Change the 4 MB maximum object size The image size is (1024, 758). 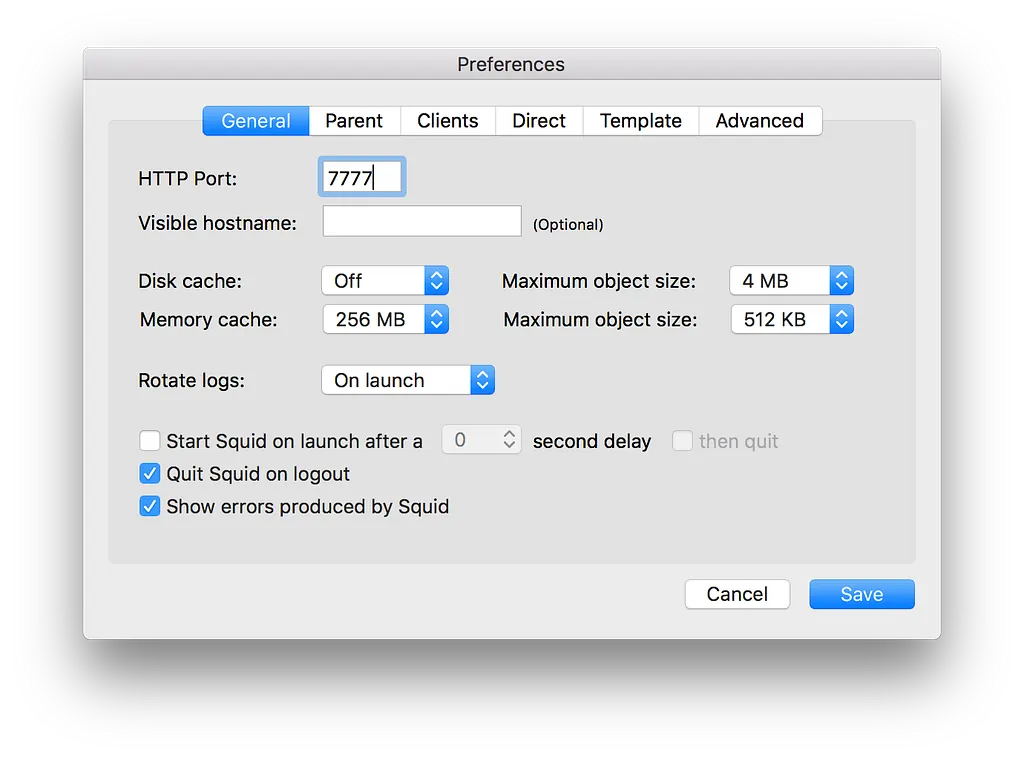[792, 281]
